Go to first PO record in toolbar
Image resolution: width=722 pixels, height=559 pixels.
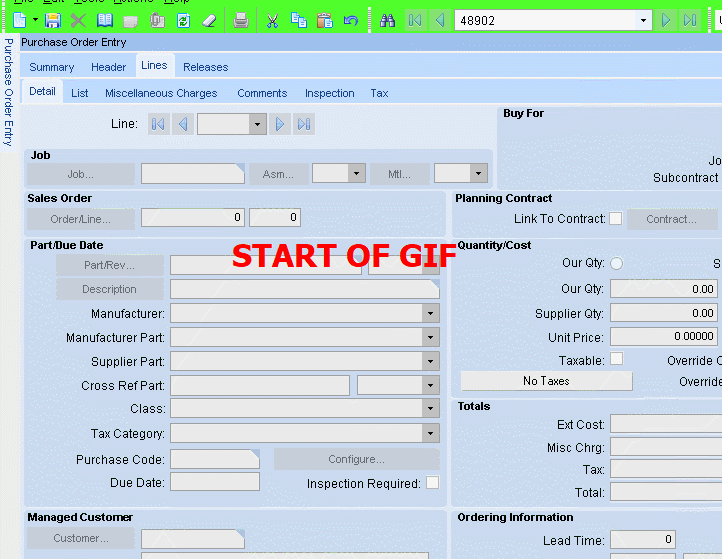point(415,20)
